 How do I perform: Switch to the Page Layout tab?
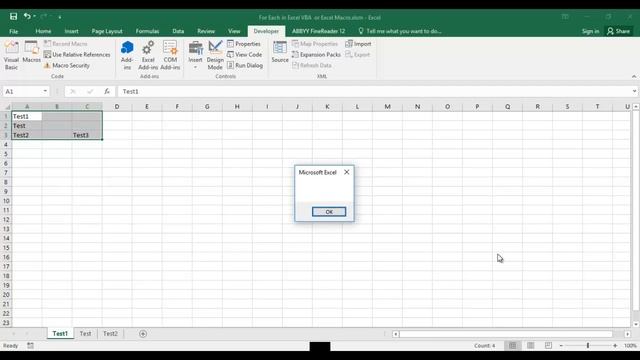107,31
